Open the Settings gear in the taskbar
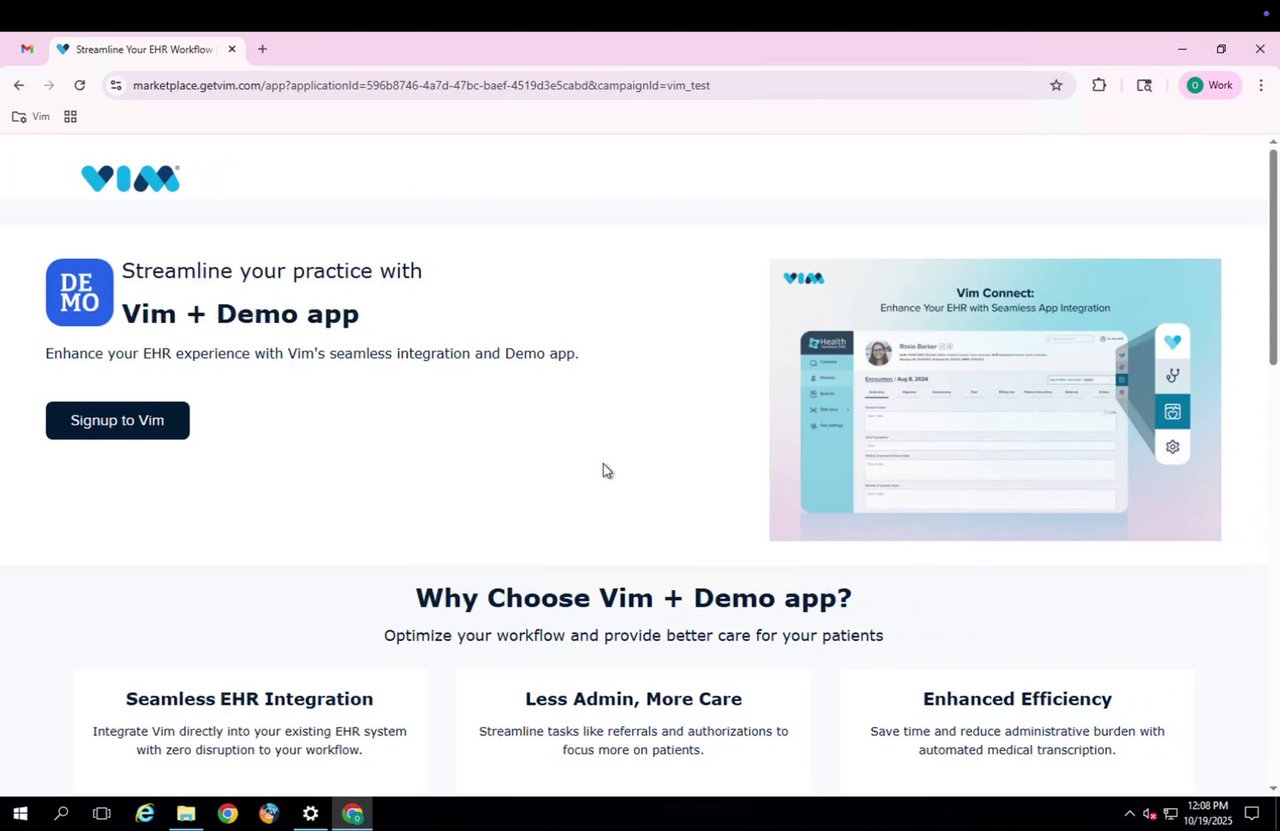The width and height of the screenshot is (1280, 831). 310,814
